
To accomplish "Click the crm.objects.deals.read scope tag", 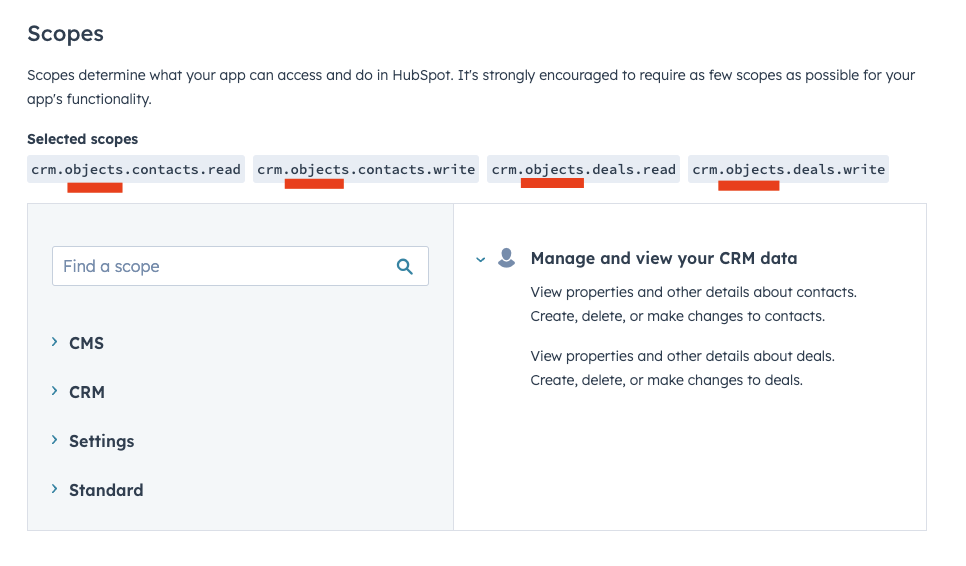I will (x=583, y=169).
